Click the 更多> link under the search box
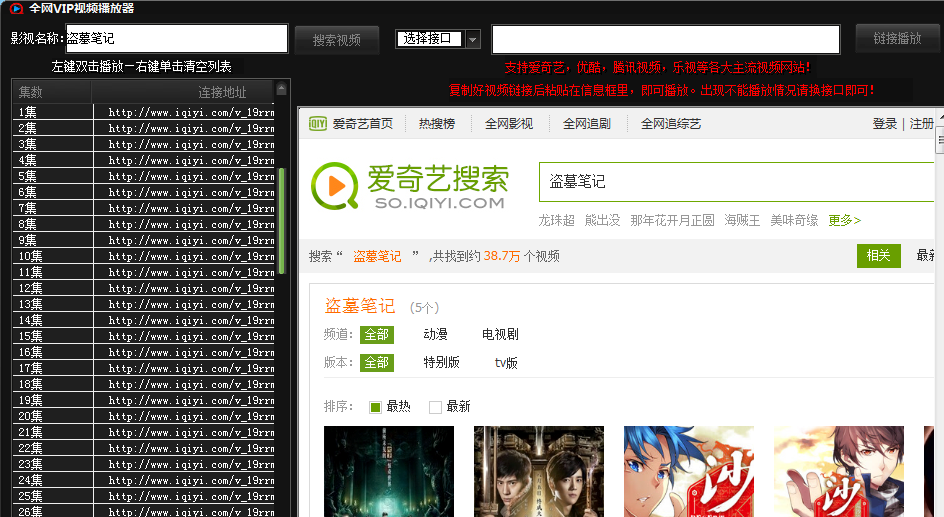Image resolution: width=944 pixels, height=517 pixels. (x=844, y=220)
